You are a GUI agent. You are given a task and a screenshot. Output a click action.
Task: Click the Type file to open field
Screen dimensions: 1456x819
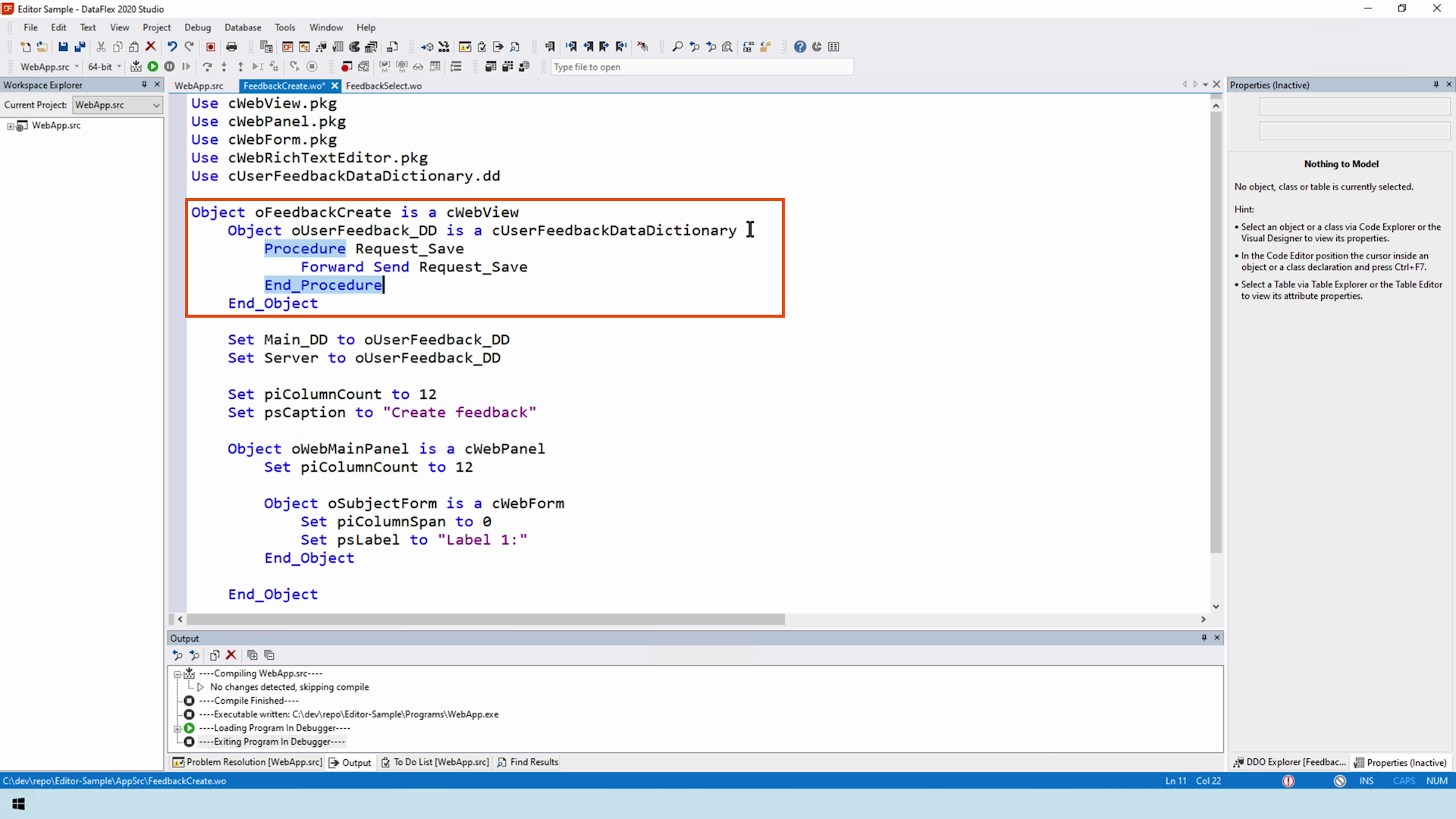[x=701, y=67]
